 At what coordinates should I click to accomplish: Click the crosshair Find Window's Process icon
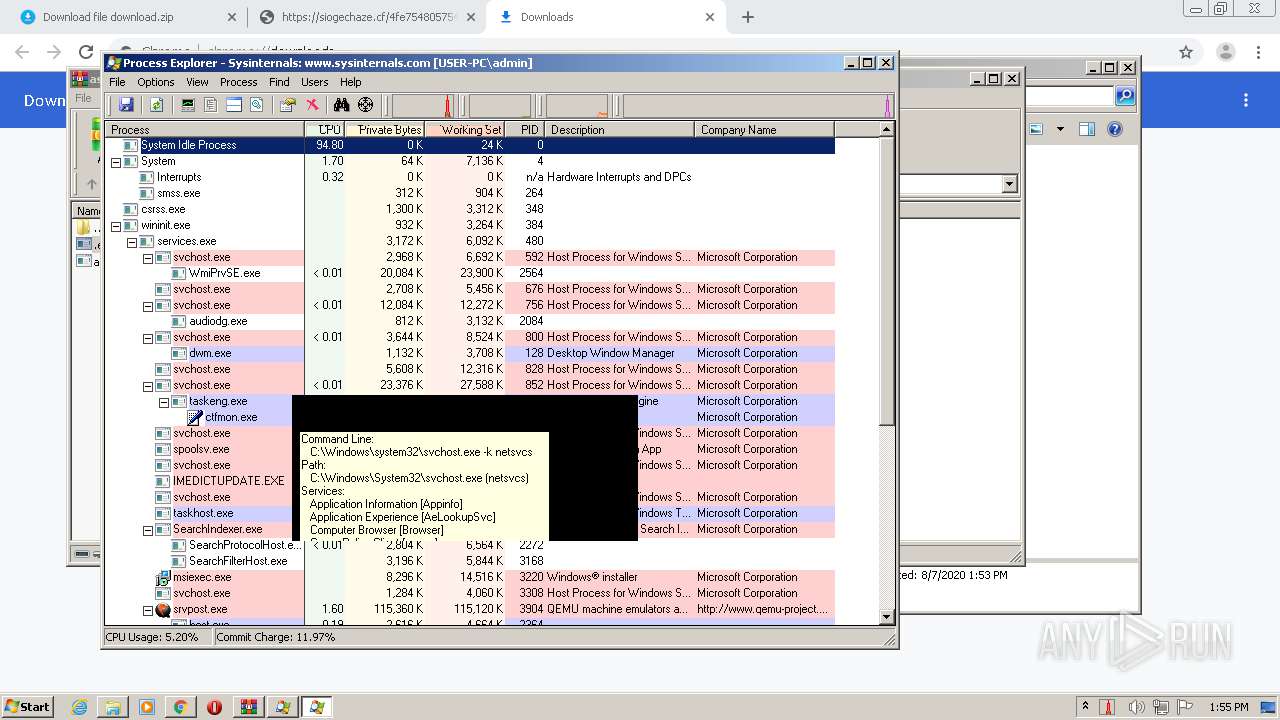pos(365,104)
